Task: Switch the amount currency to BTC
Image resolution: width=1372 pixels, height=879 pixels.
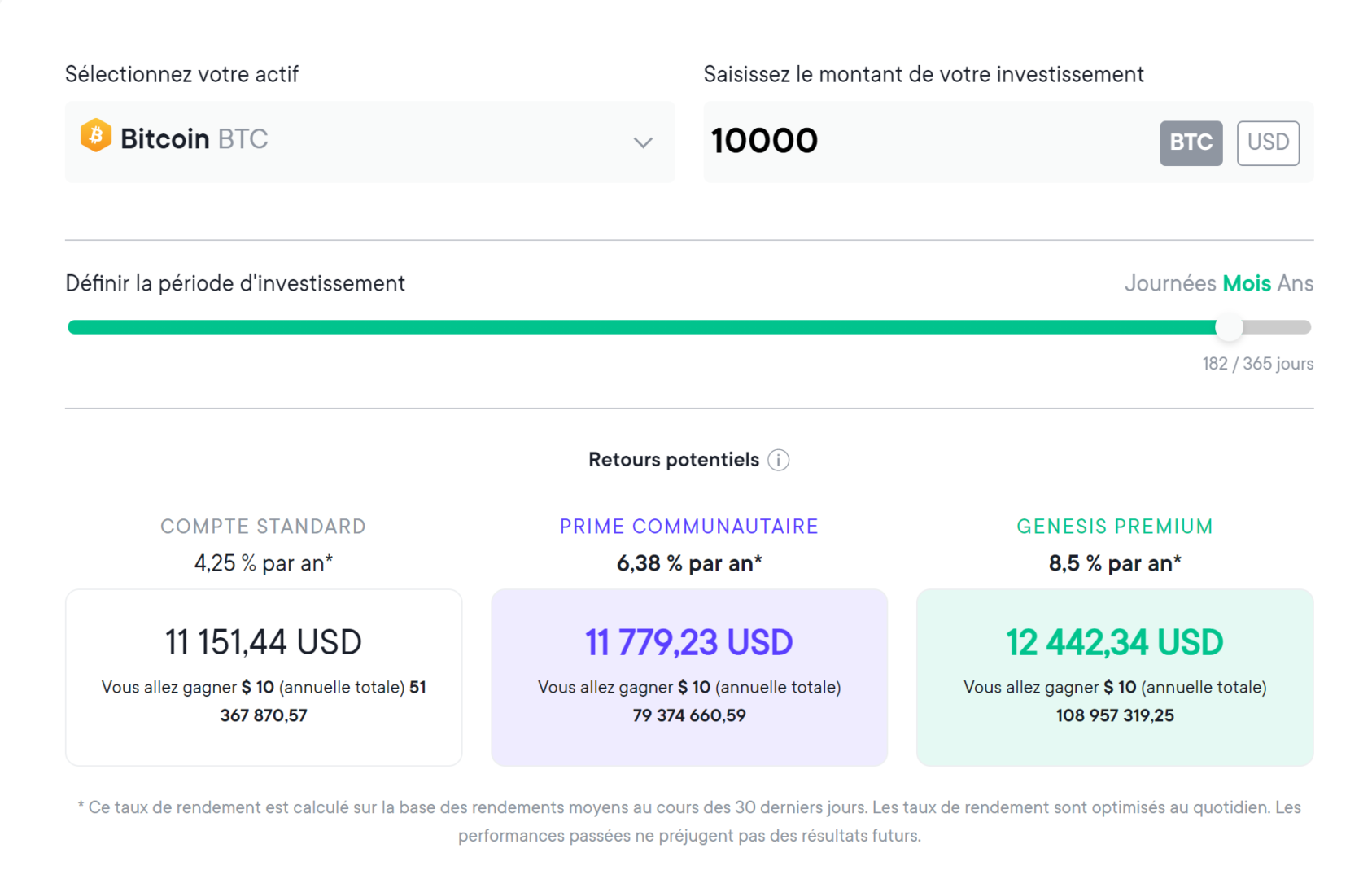Action: pos(1190,143)
